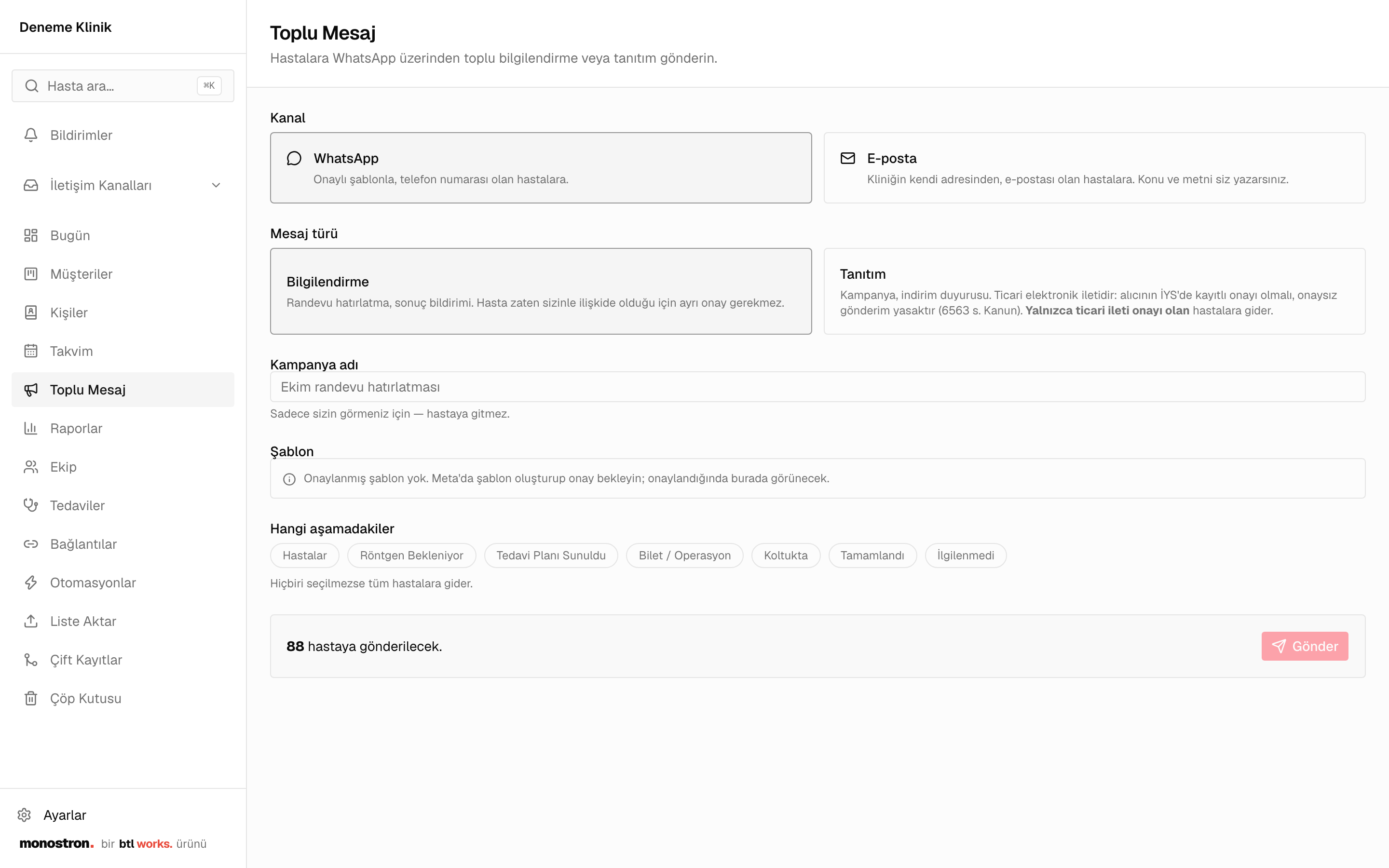
Task: Open Ayarlar settings link
Action: (x=65, y=814)
